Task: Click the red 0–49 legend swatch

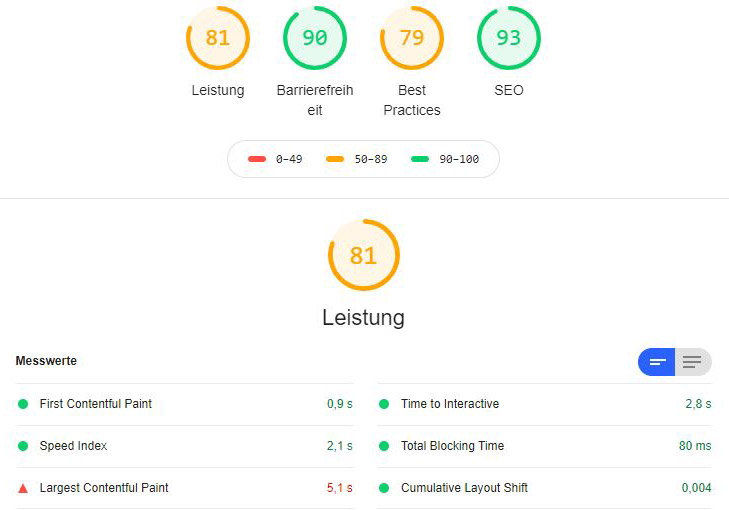Action: pos(257,159)
